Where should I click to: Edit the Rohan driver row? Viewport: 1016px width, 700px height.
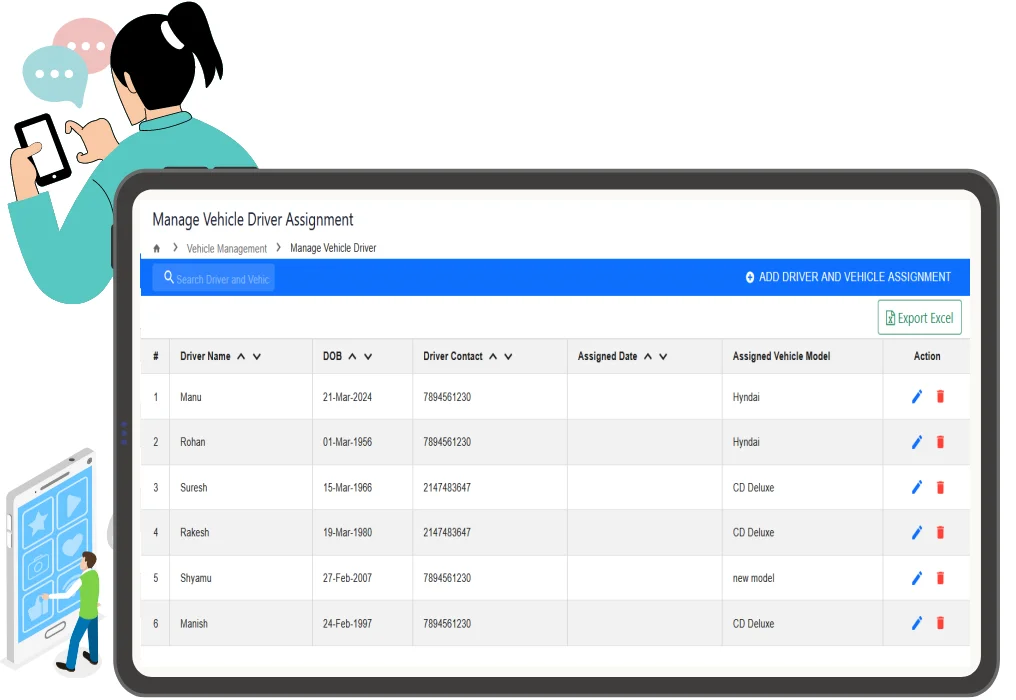click(x=917, y=442)
